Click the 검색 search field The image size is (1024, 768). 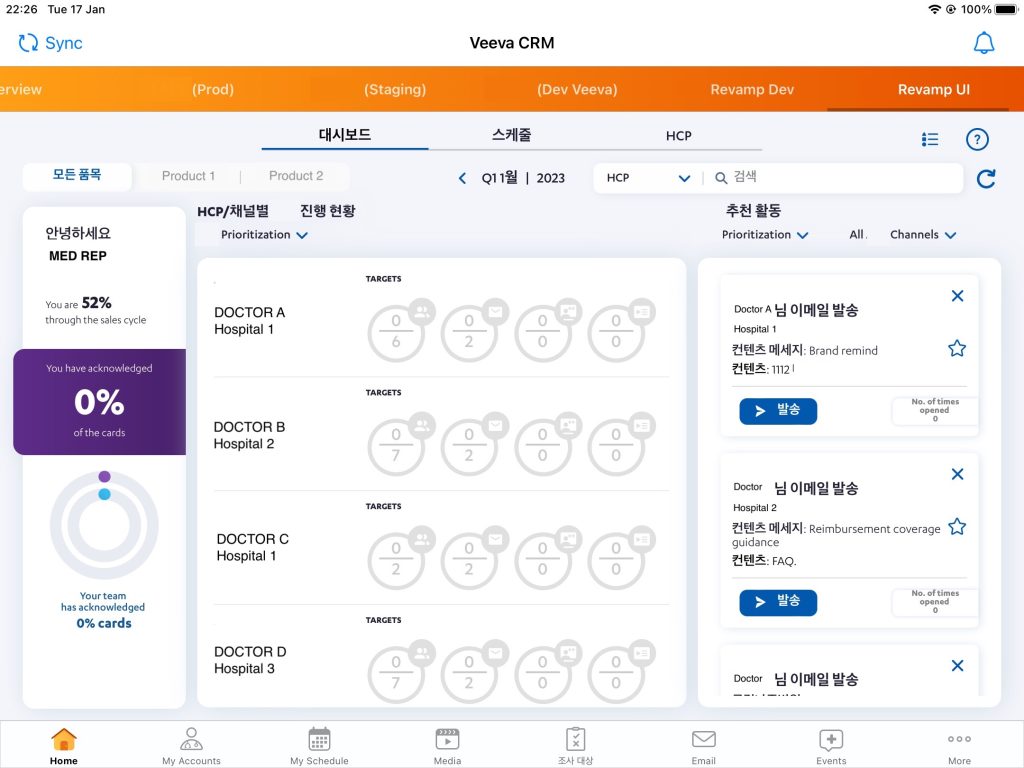pos(840,178)
